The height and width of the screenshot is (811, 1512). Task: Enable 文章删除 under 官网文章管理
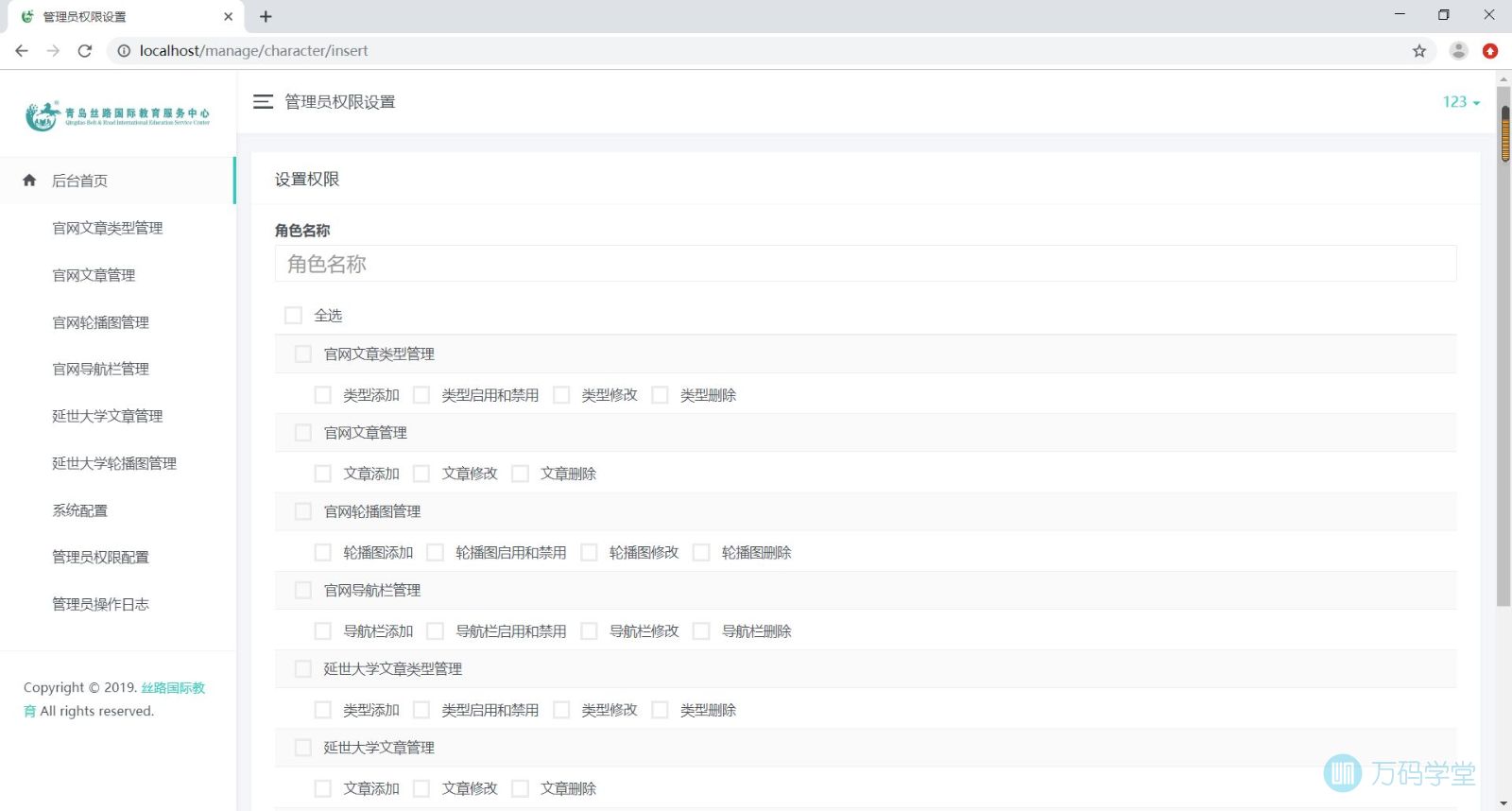[520, 474]
